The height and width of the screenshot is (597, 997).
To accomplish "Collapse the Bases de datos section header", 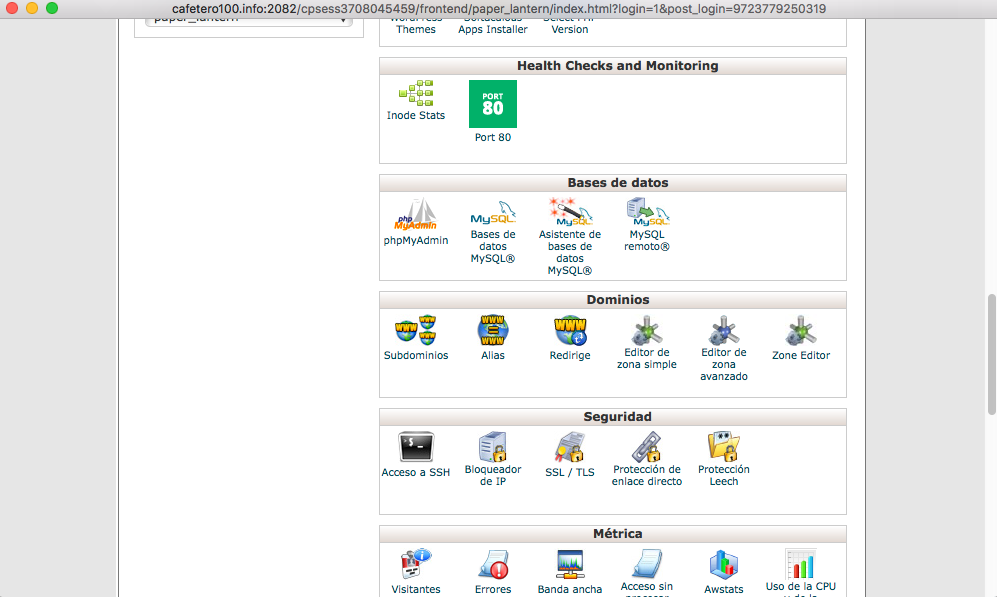I will 613,183.
